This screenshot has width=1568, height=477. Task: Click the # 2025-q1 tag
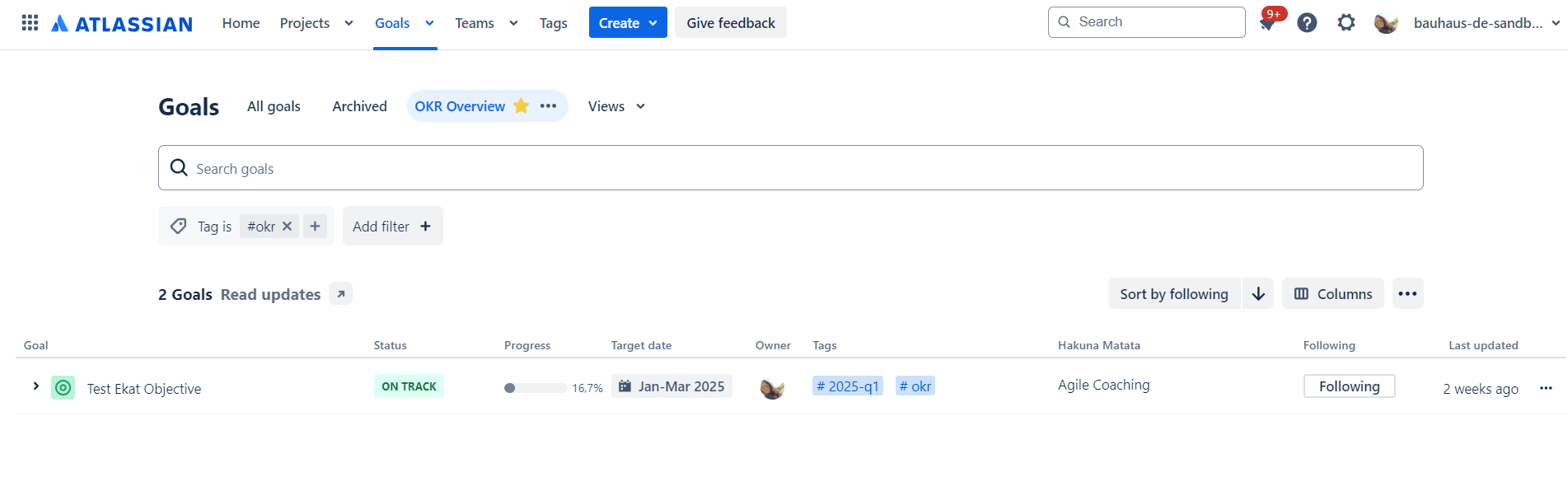point(848,386)
